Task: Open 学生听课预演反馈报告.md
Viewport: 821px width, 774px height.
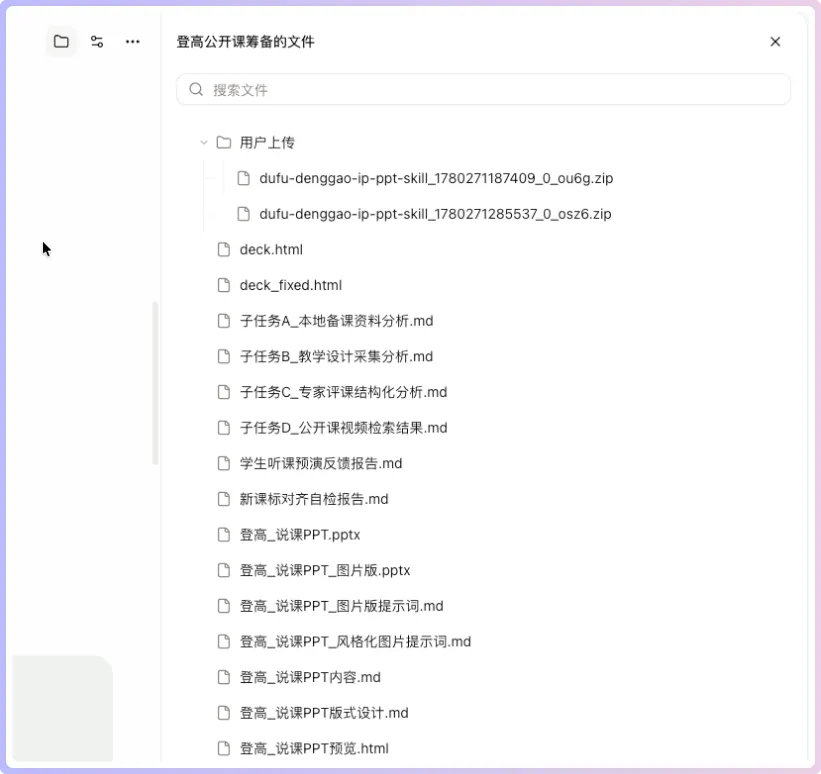Action: 321,463
